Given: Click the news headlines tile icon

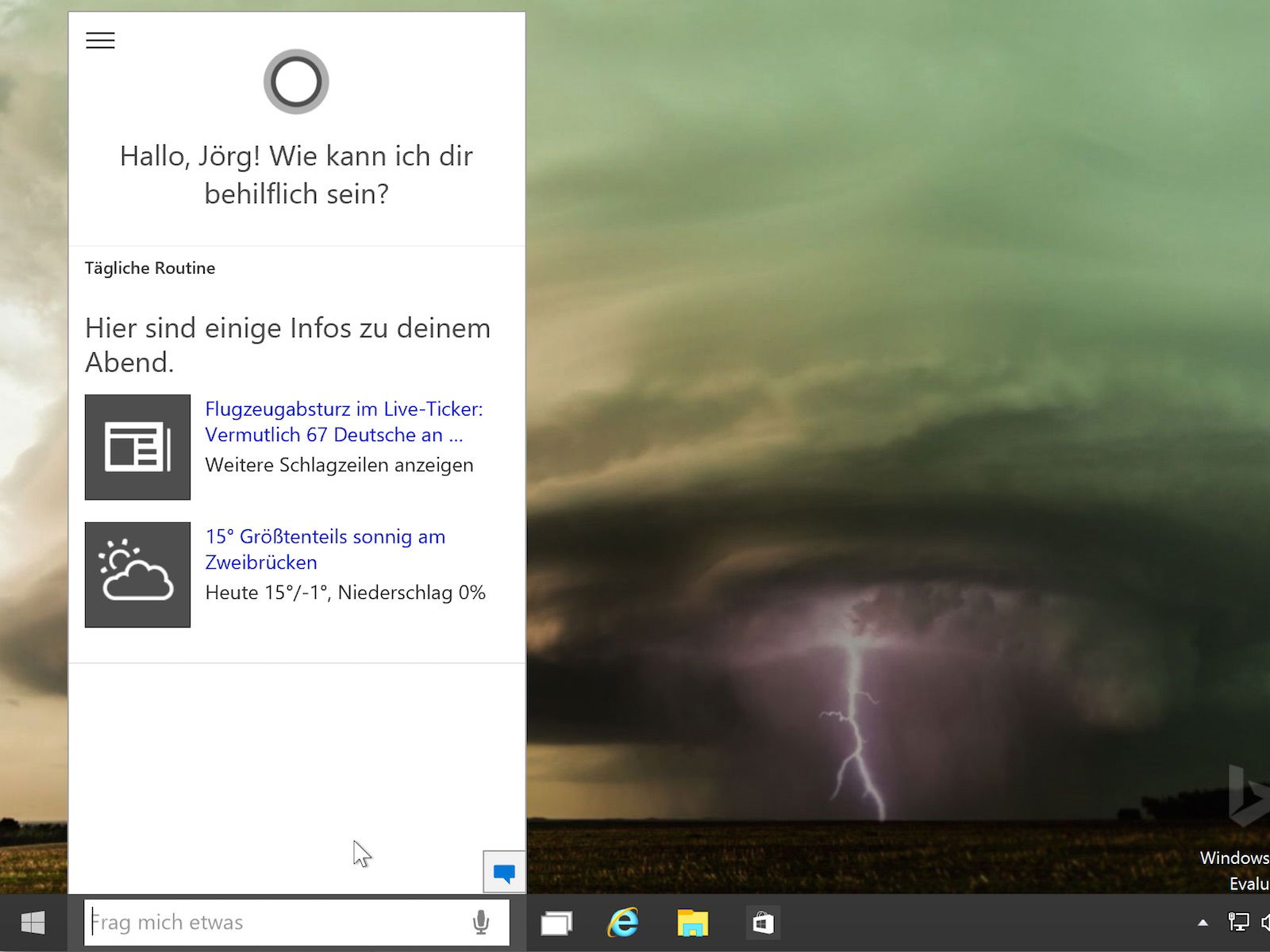Looking at the screenshot, I should (137, 447).
